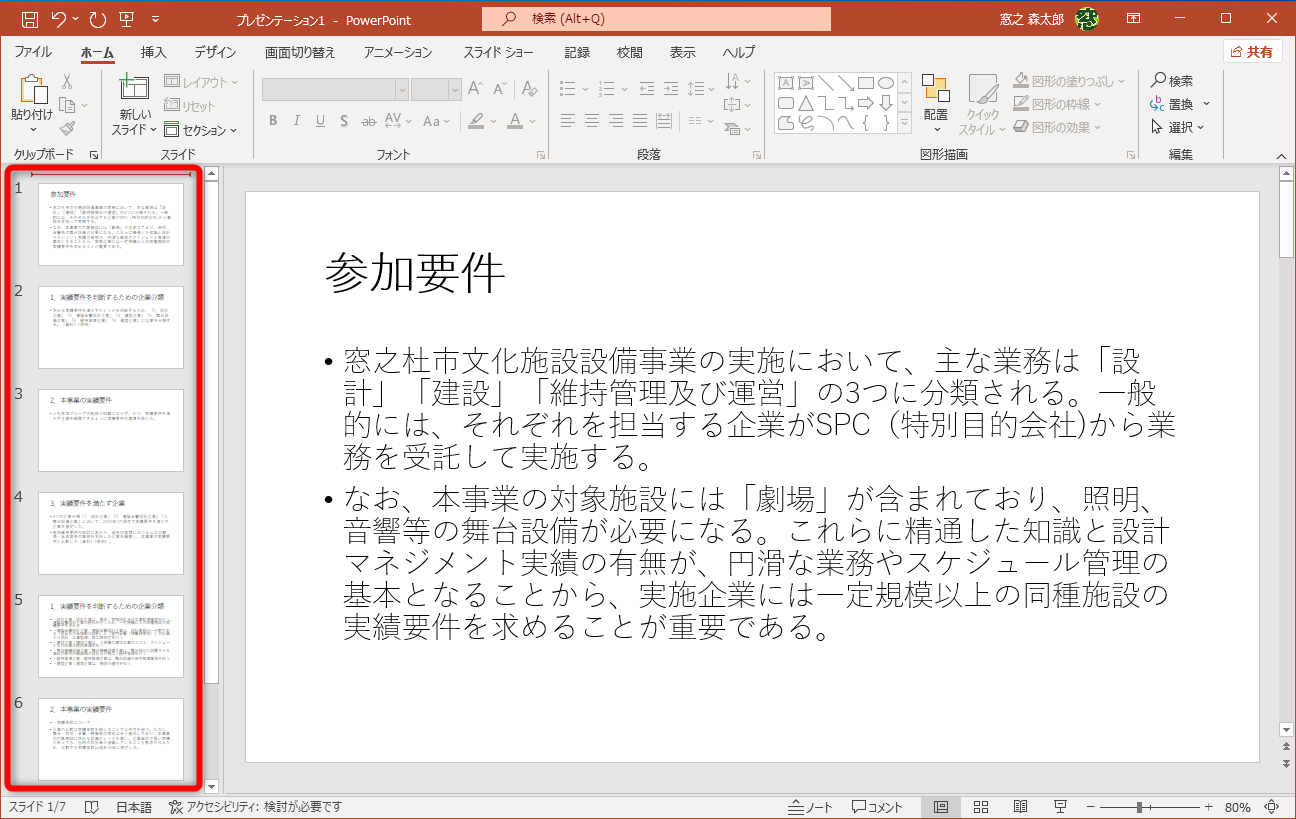This screenshot has height=819, width=1296.
Task: Decrease the font size with the small A
Action: coord(498,89)
